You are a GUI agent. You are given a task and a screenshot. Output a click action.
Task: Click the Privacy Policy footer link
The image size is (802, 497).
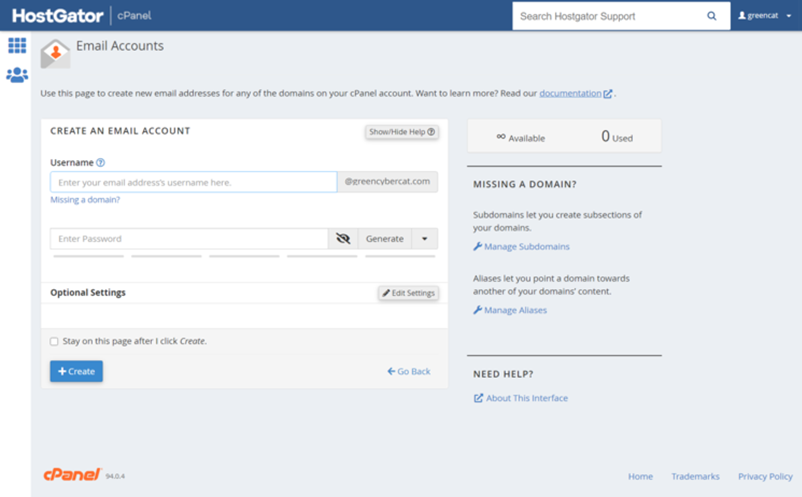pos(765,477)
